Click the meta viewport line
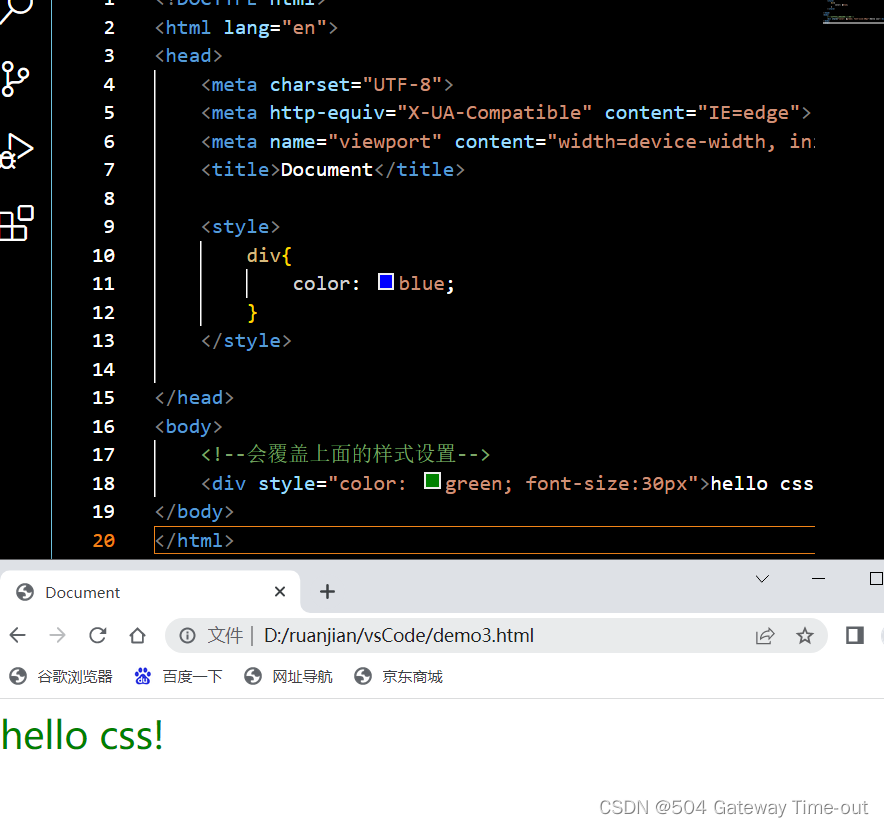This screenshot has width=884, height=827. pyautogui.click(x=507, y=141)
